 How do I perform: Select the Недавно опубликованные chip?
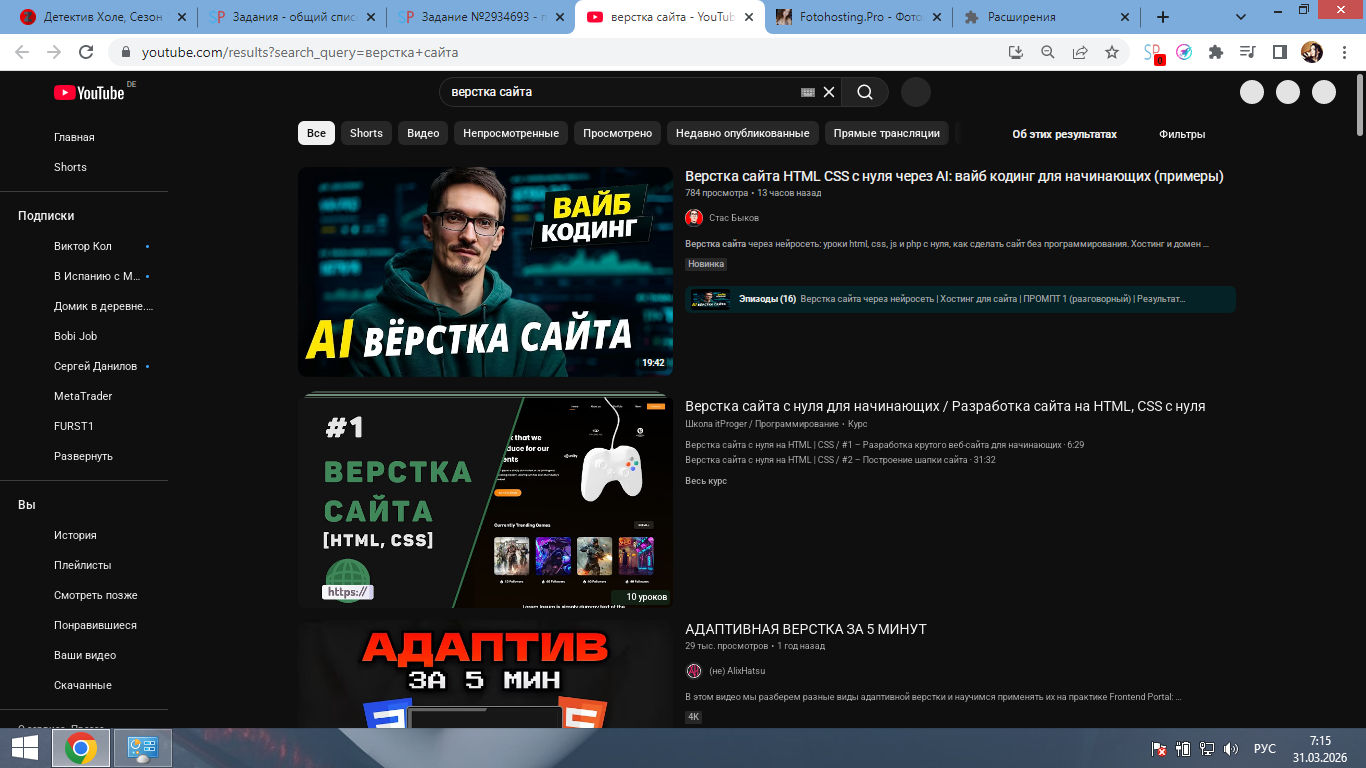(x=743, y=133)
